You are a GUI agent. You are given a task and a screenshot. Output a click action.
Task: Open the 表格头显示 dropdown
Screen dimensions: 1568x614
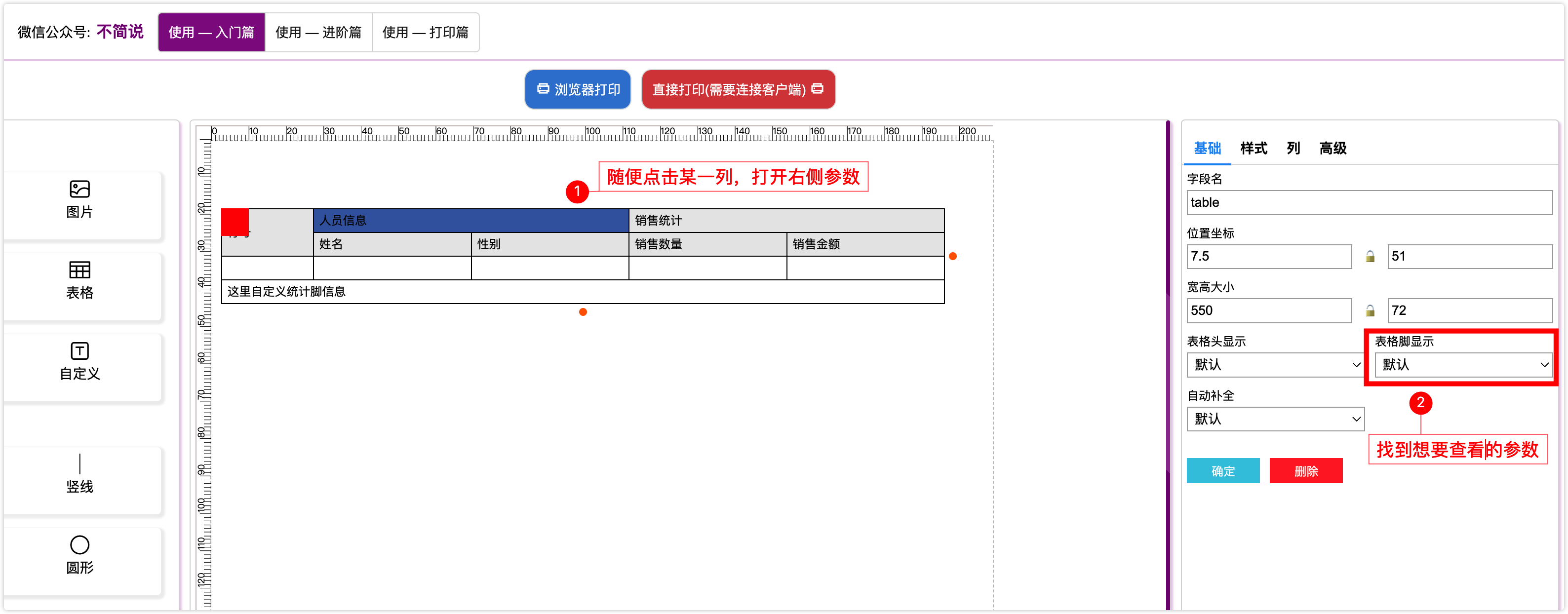click(x=1275, y=365)
